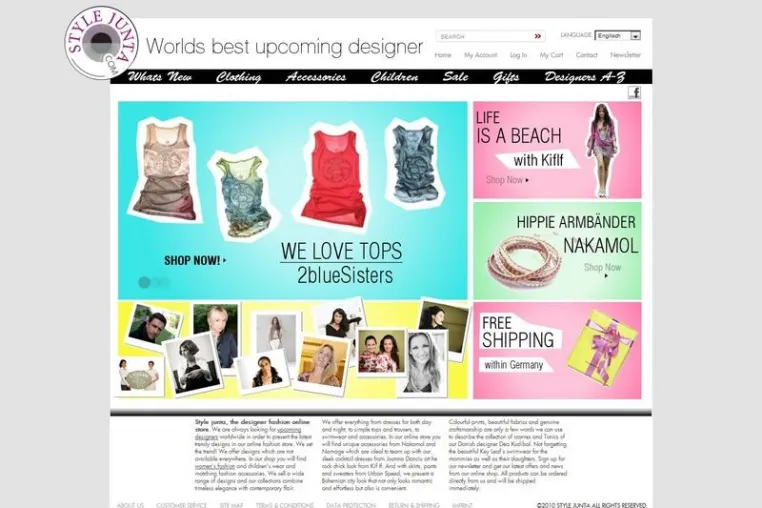
Task: Open Imprint footer link
Action: point(462,505)
